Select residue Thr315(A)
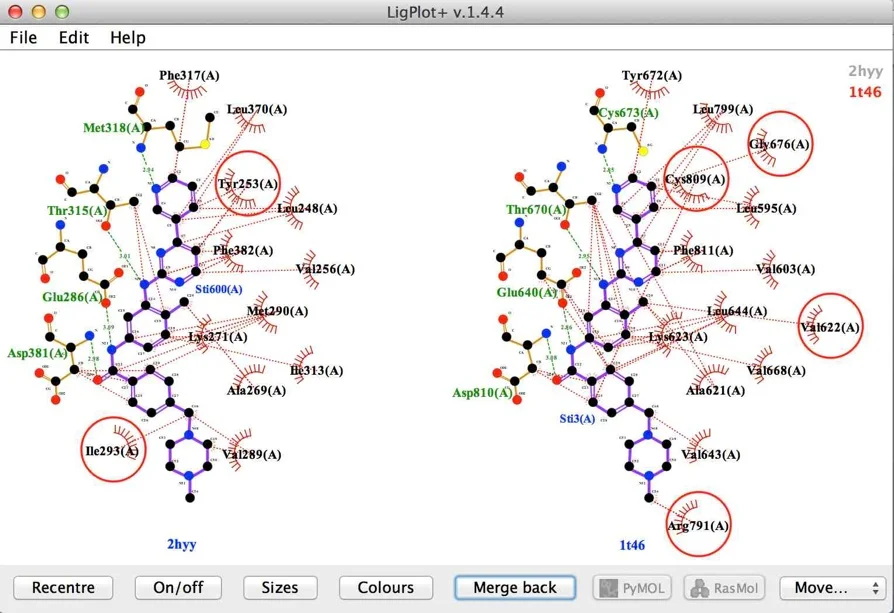 pos(77,210)
